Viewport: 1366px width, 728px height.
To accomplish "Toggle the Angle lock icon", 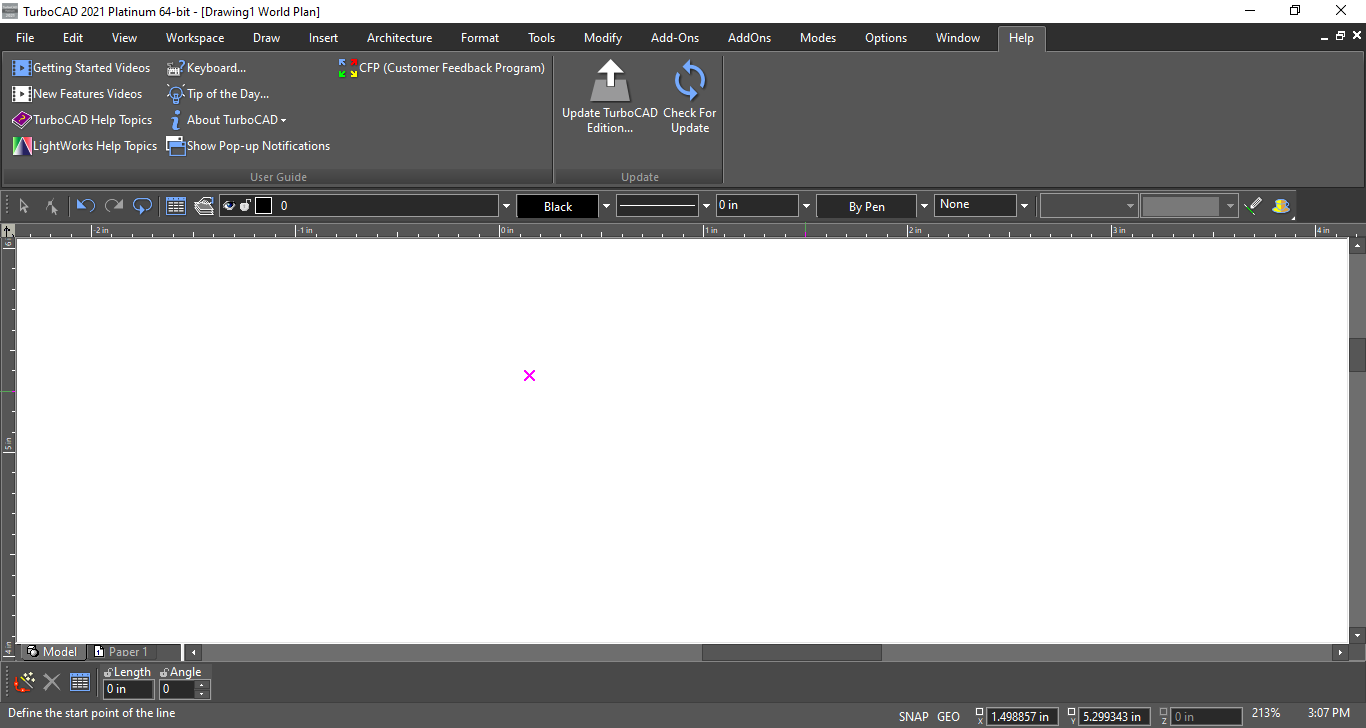I will click(165, 672).
